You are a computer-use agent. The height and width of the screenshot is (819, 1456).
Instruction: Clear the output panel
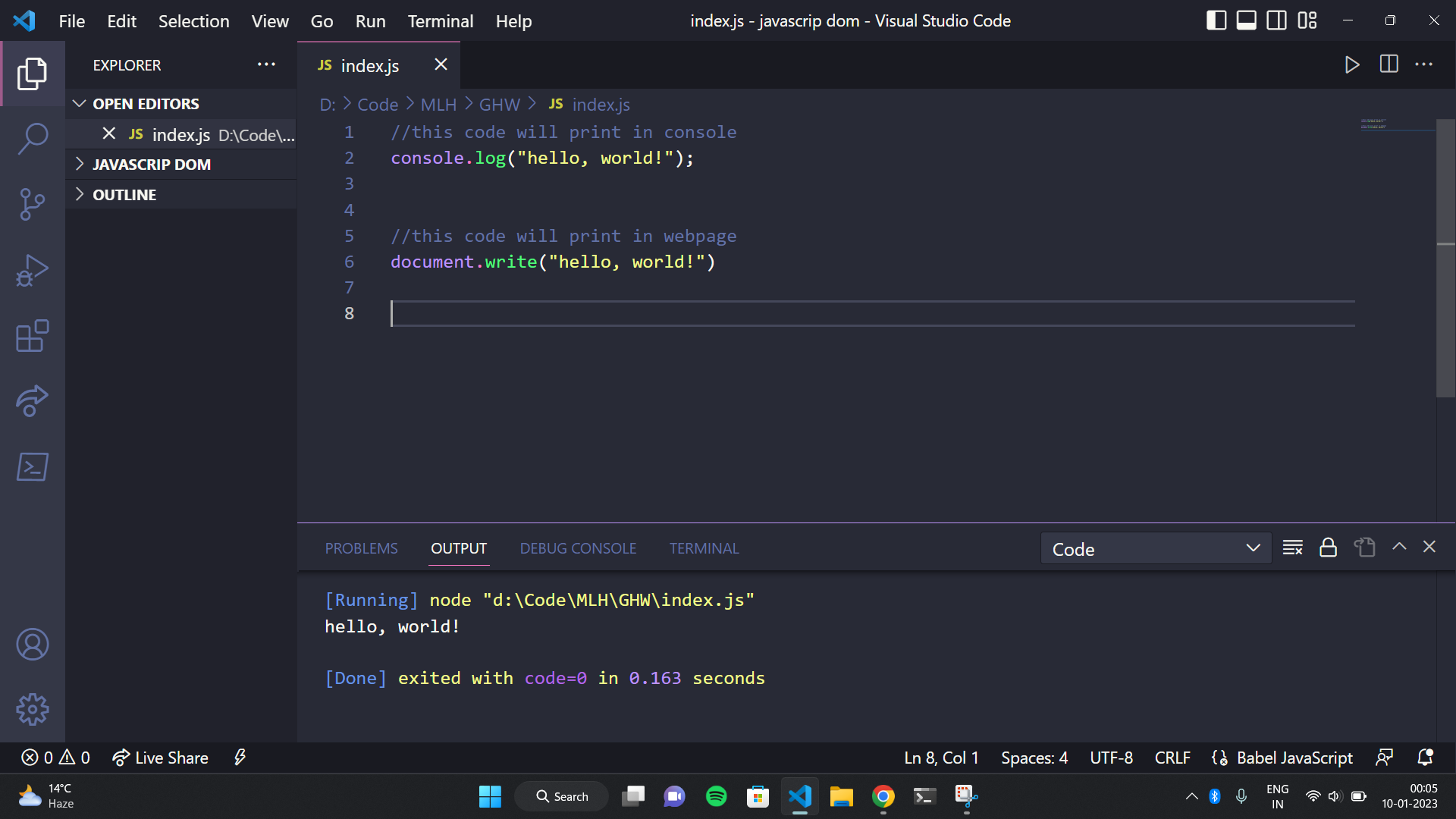coord(1292,548)
